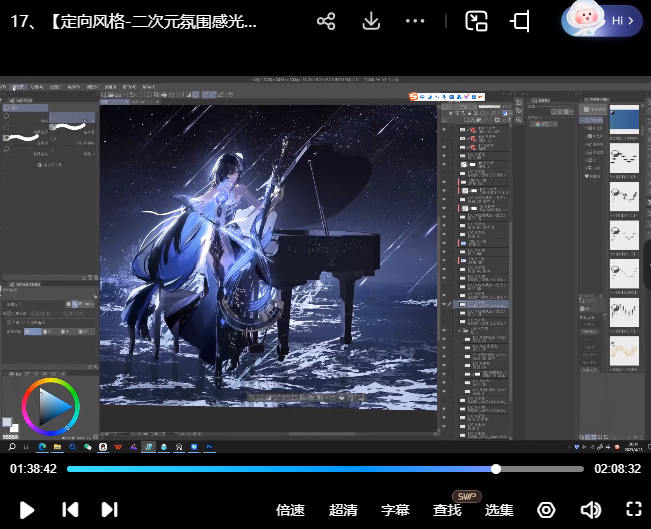This screenshot has height=529, width=651.
Task: Click the download icon
Action: [371, 21]
